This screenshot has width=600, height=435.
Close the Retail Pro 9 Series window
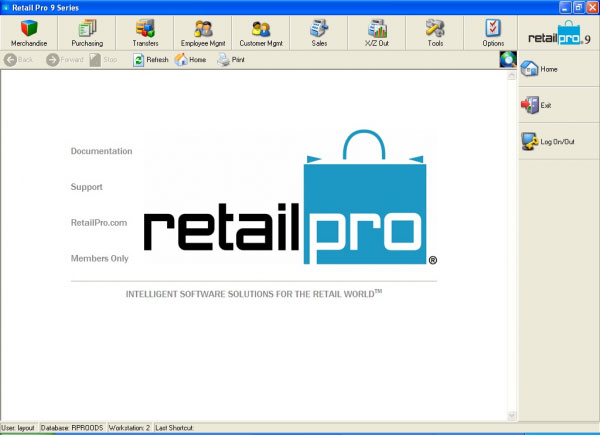[x=592, y=8]
